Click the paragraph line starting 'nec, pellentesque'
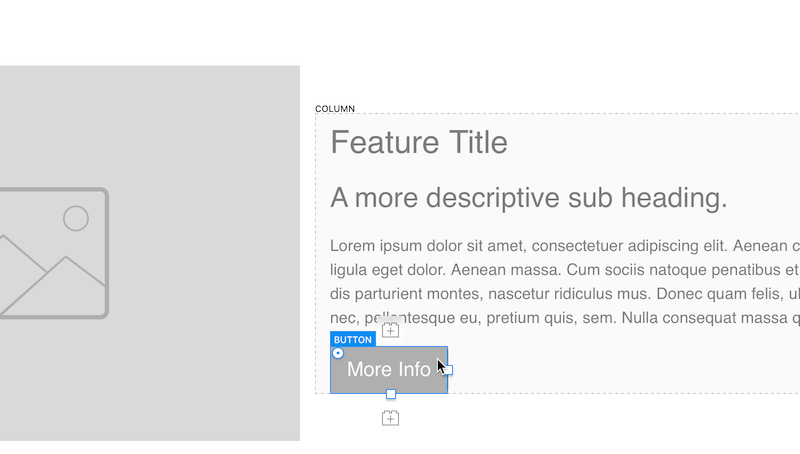This screenshot has height=454, width=800. 565,318
